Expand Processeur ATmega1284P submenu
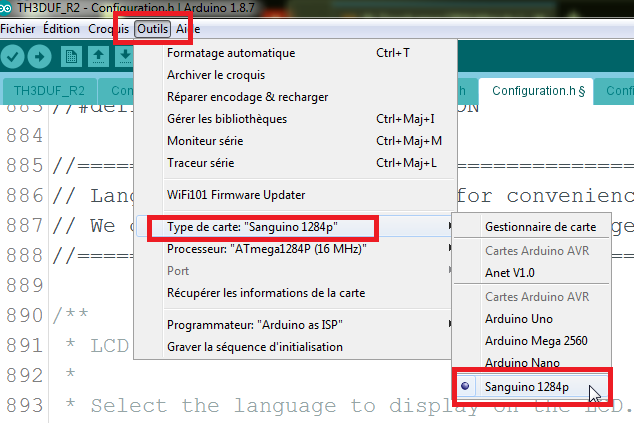Viewport: 634px width, 423px height. 295,249
